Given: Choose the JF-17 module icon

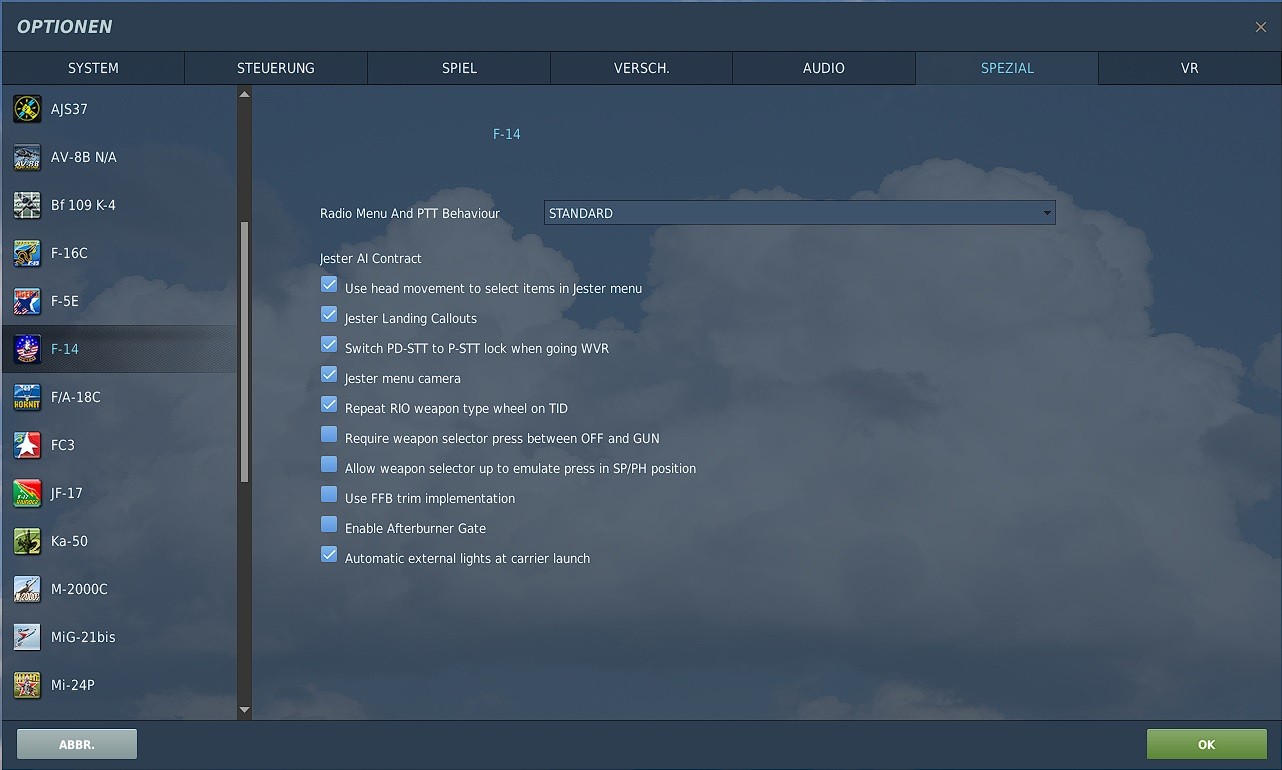Looking at the screenshot, I should pos(27,493).
